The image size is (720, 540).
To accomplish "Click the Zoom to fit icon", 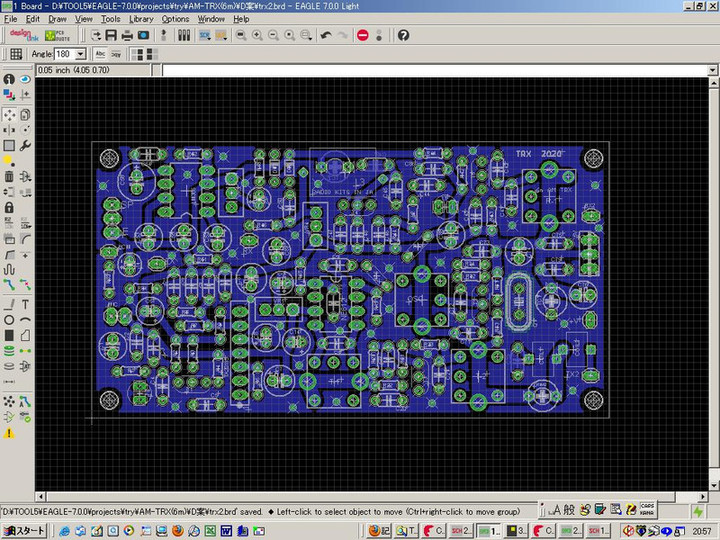I will [x=241, y=35].
